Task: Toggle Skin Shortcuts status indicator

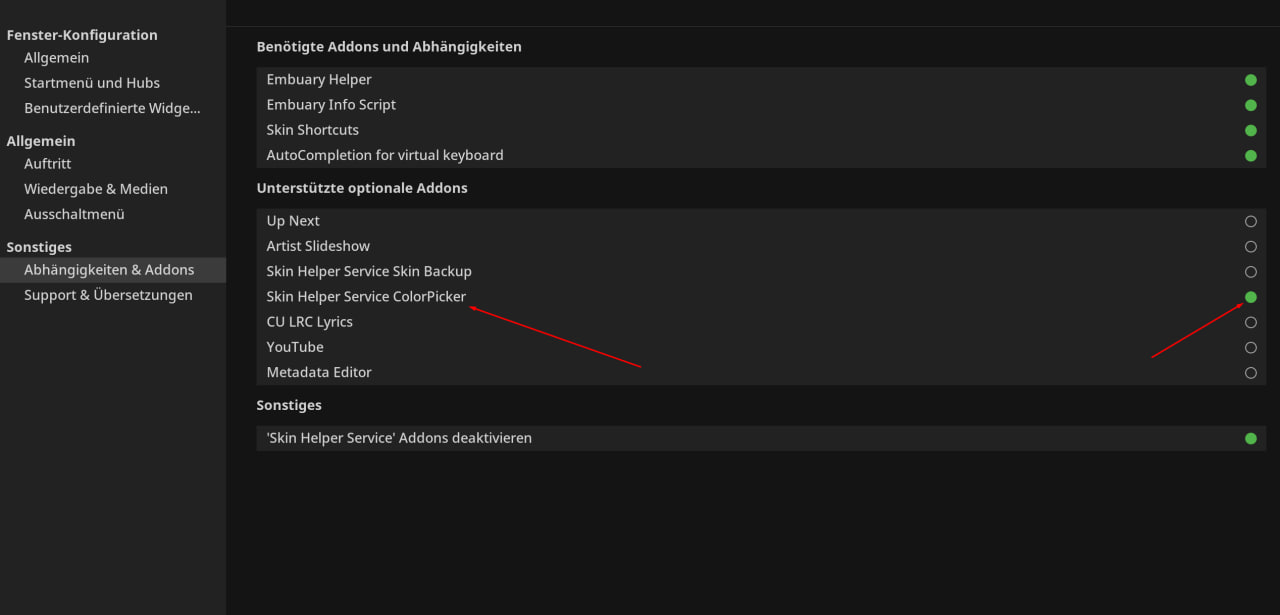Action: coord(1250,130)
